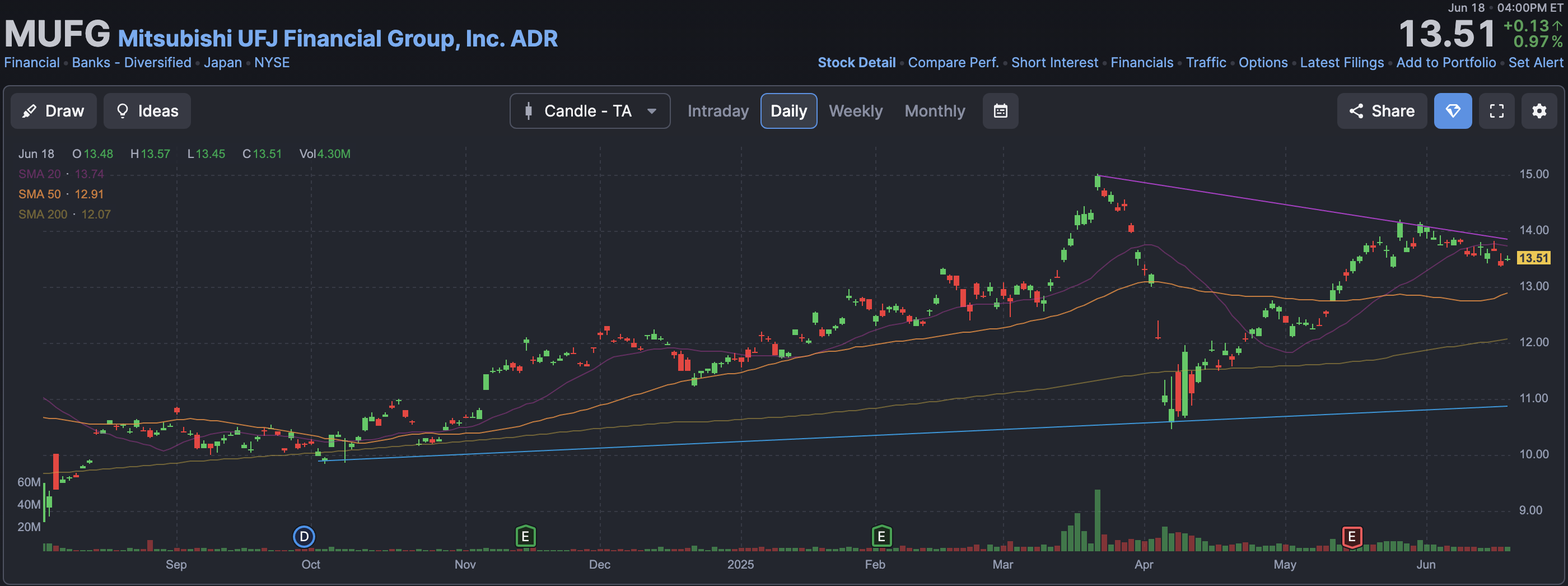Open the Ideas panel

point(147,111)
